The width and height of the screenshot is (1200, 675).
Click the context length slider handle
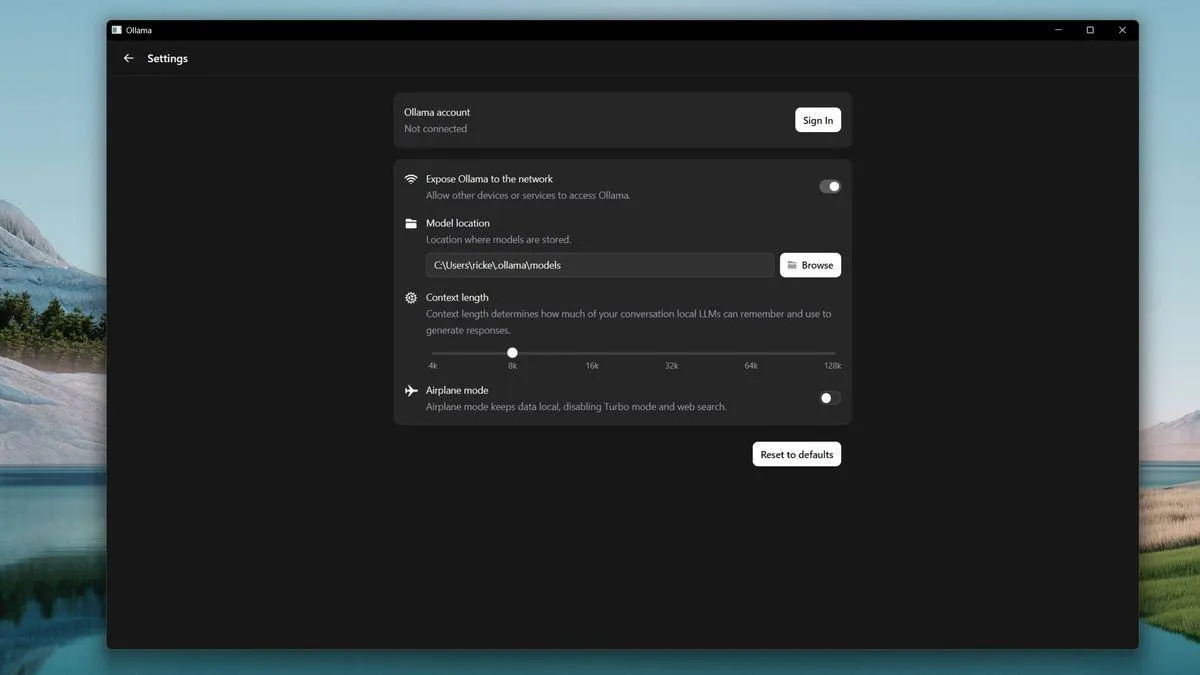(512, 352)
